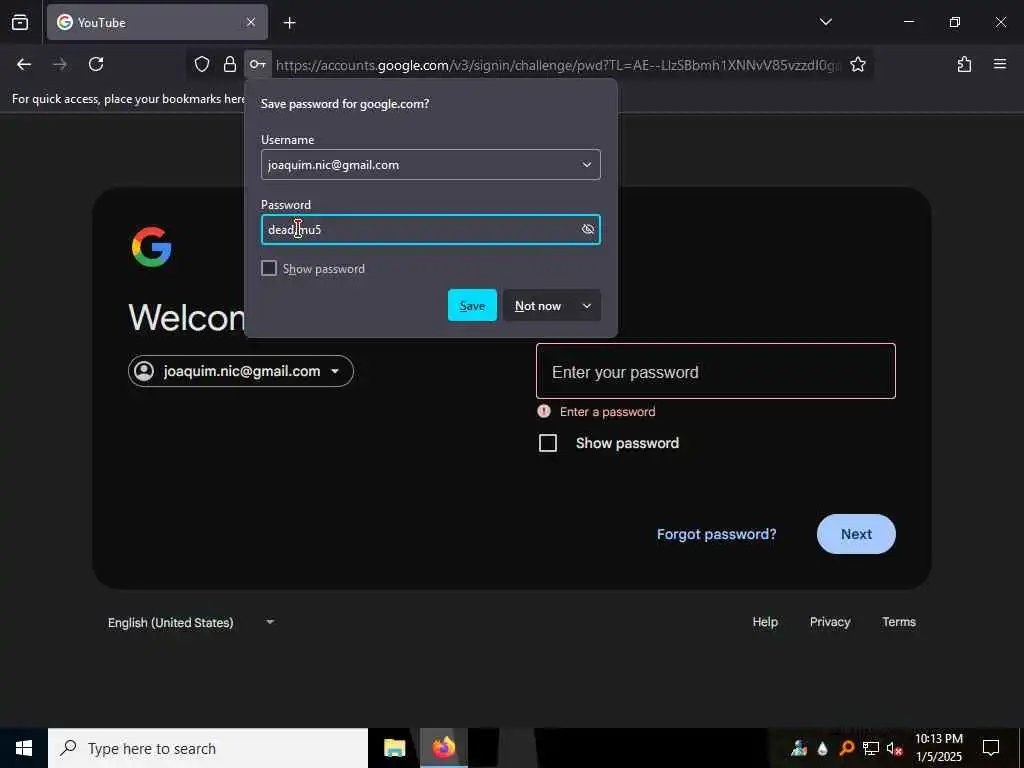Viewport: 1024px width, 768px height.
Task: Click the Next button
Action: [x=856, y=534]
